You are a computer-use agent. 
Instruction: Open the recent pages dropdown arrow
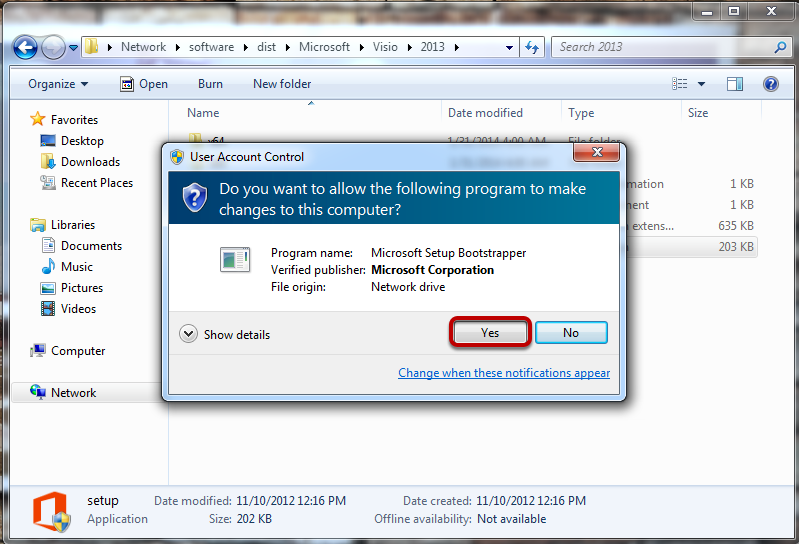pos(73,48)
